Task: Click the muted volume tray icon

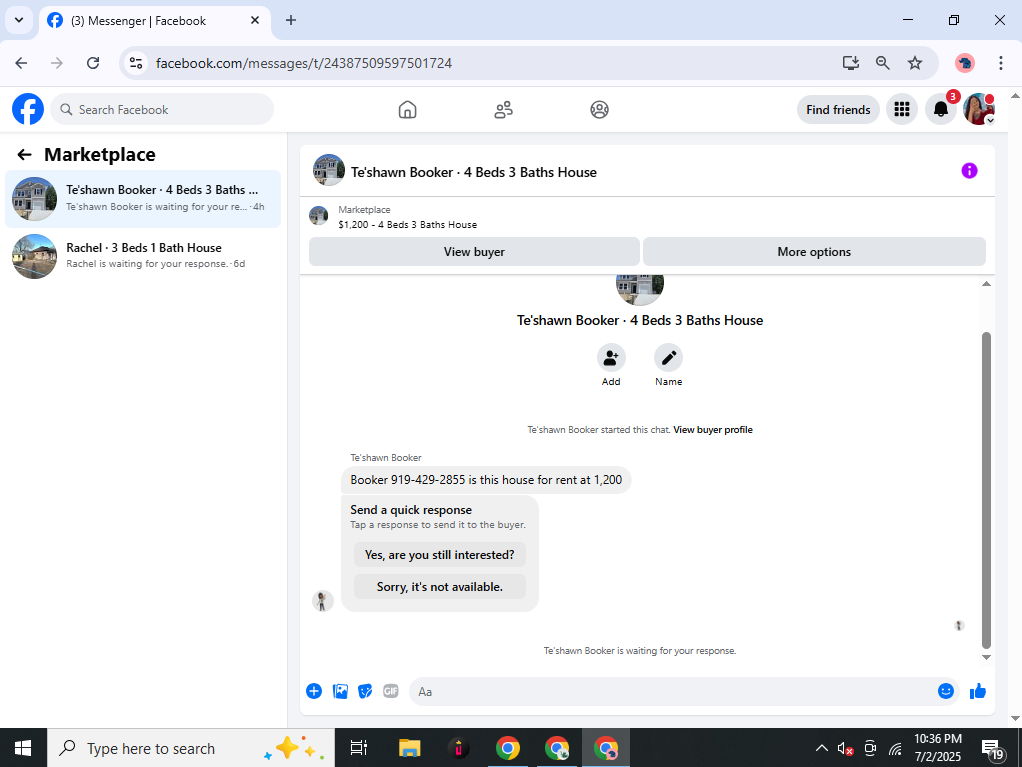Action: (x=845, y=749)
